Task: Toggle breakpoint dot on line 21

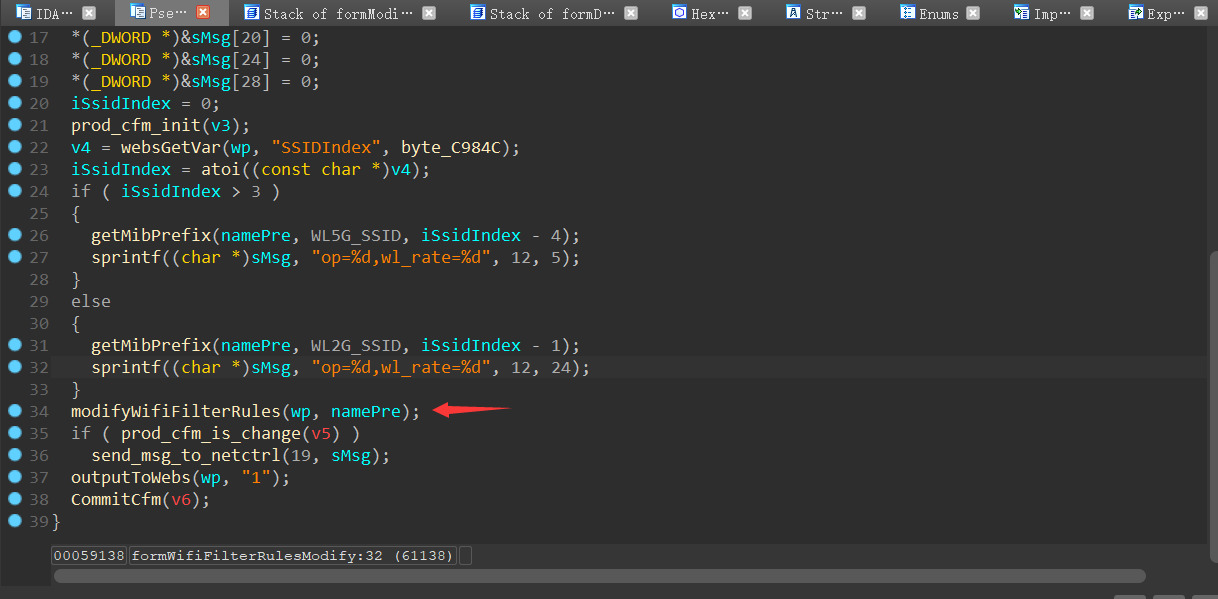Action: pyautogui.click(x=14, y=124)
